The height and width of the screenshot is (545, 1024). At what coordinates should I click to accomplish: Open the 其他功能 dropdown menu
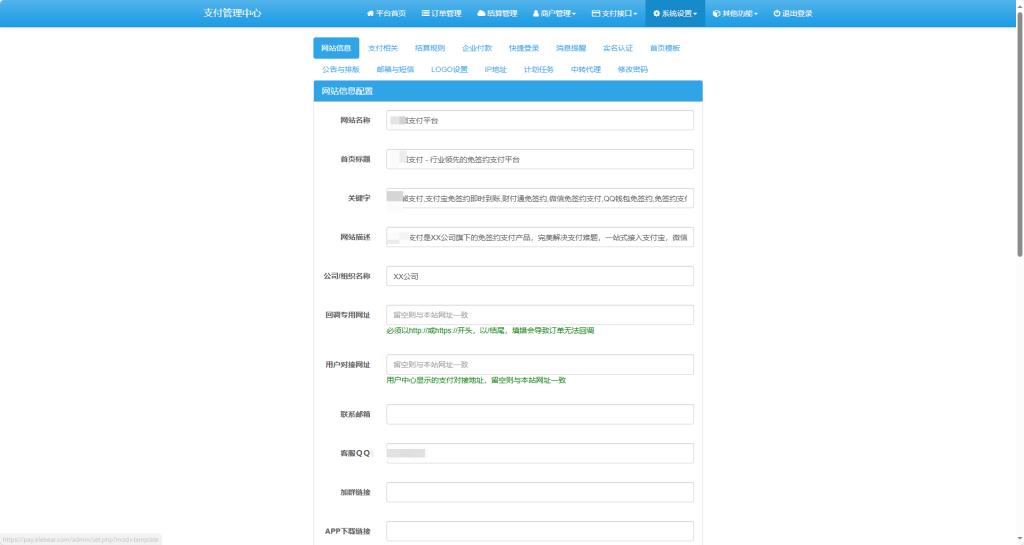(735, 13)
